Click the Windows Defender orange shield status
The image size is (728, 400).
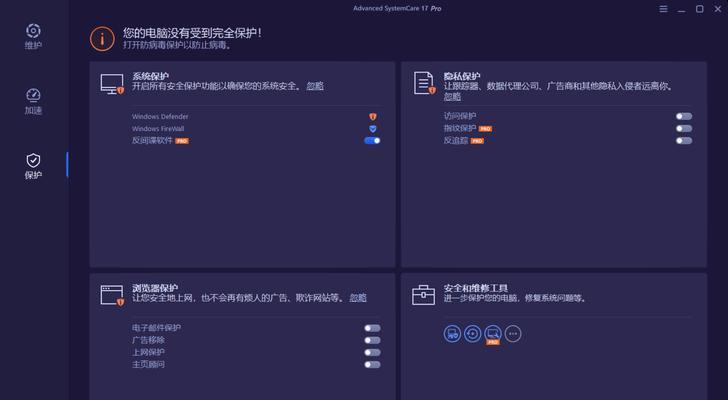point(372,116)
